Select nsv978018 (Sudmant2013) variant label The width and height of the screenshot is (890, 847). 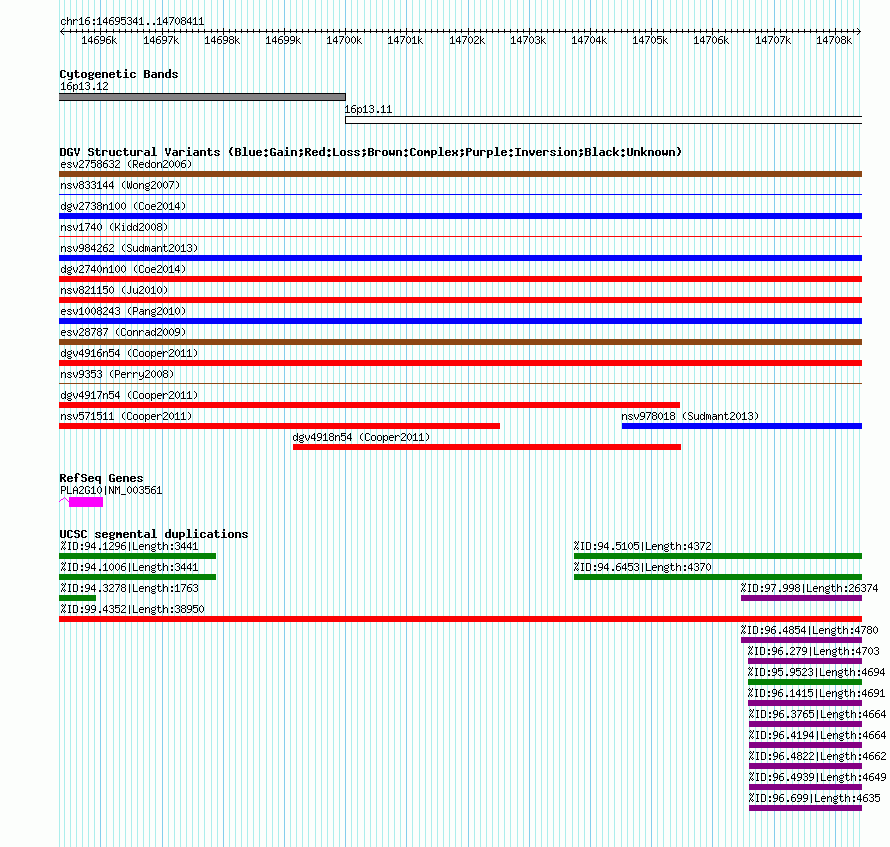pyautogui.click(x=690, y=416)
